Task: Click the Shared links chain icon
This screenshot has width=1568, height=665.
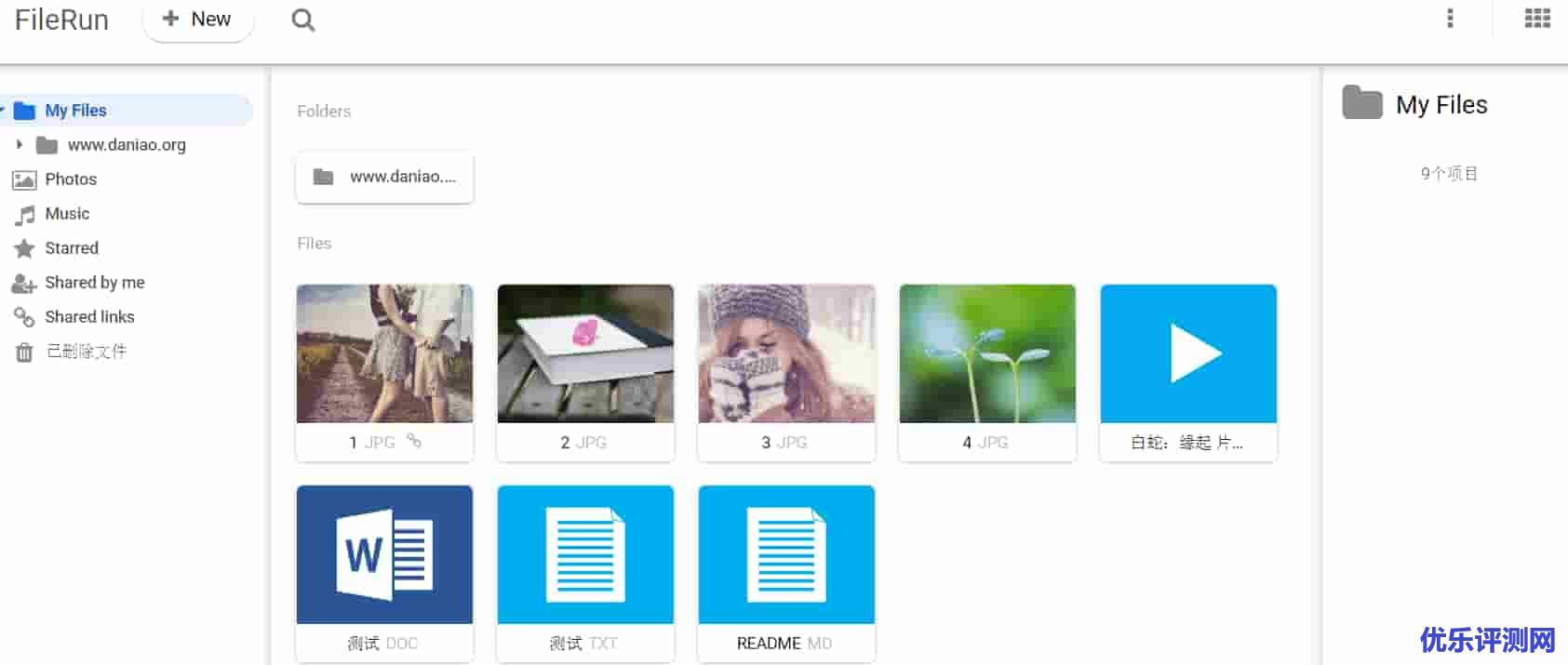Action: [24, 317]
